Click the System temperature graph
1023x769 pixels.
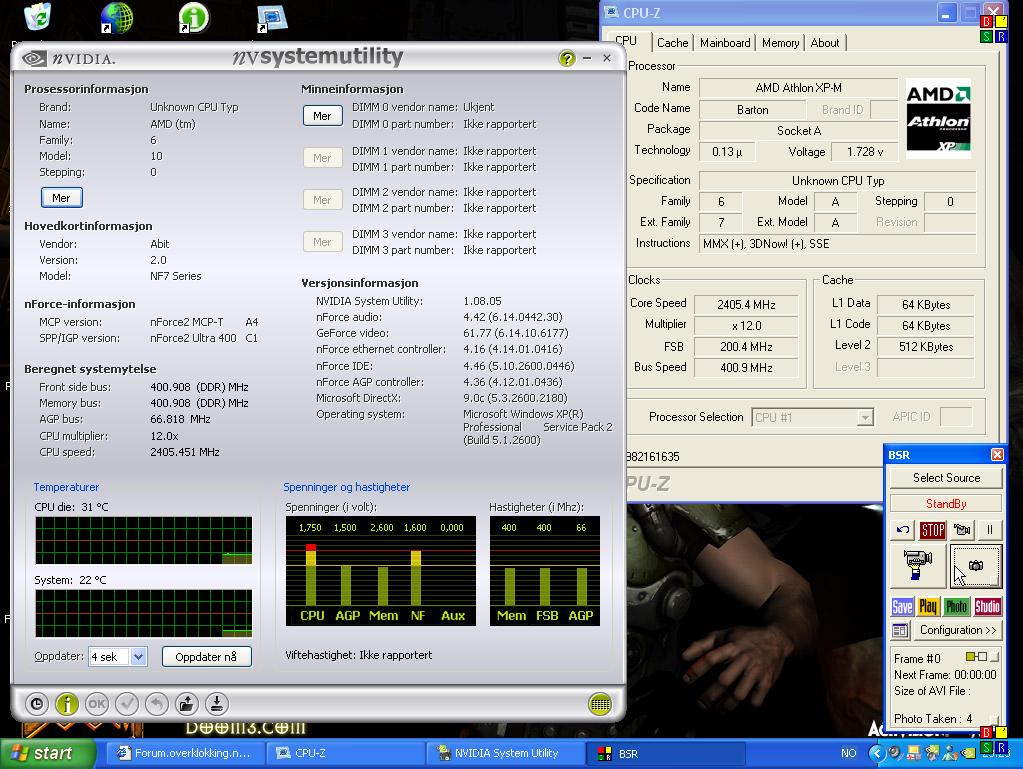[x=144, y=613]
